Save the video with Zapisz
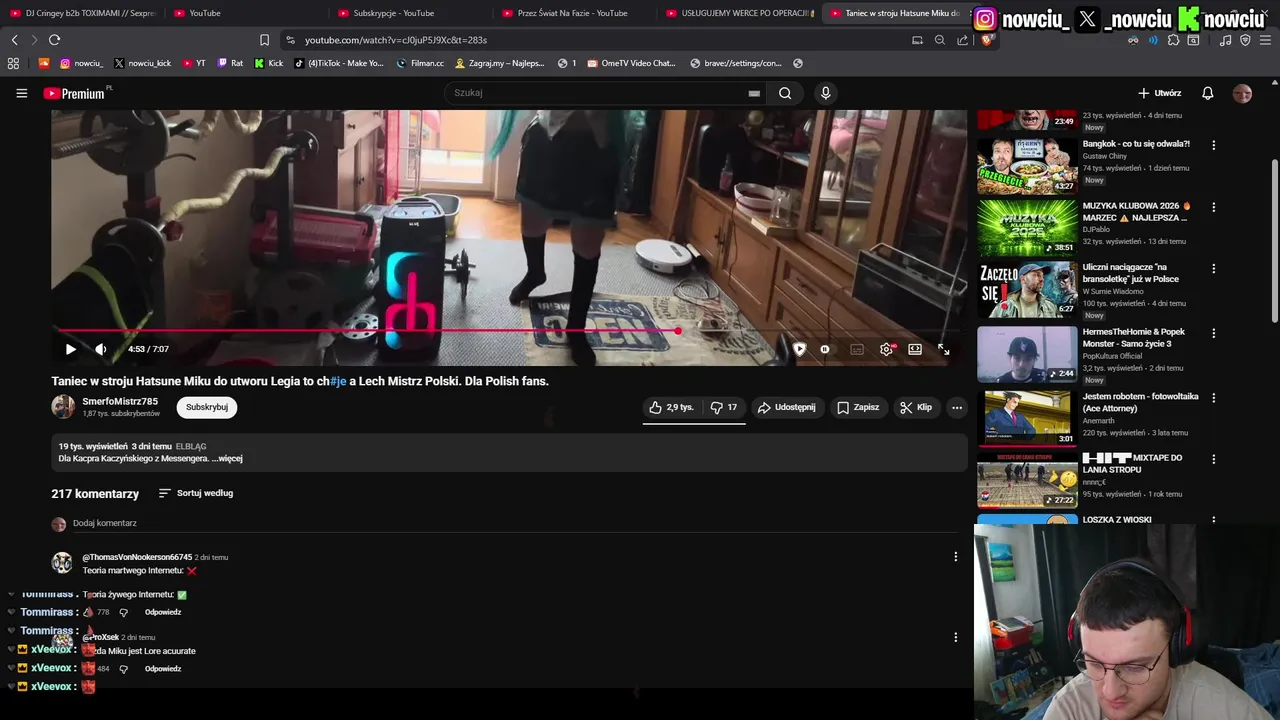The image size is (1280, 720). pos(858,407)
